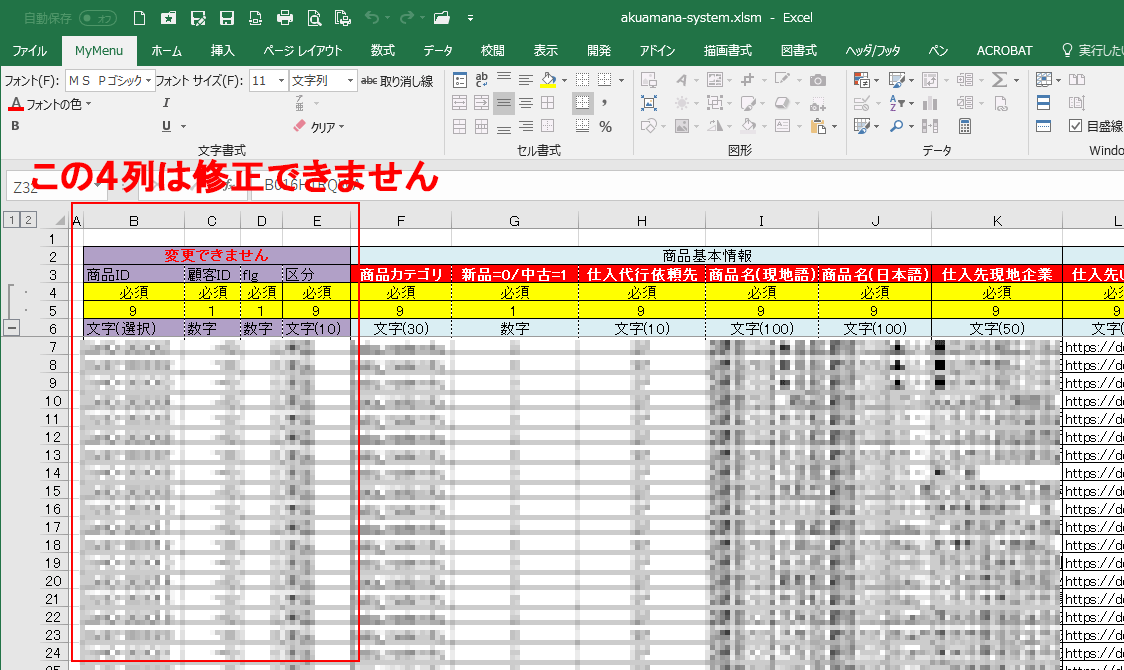
Task: Click the Save icon in quick access toolbar
Action: 227,18
